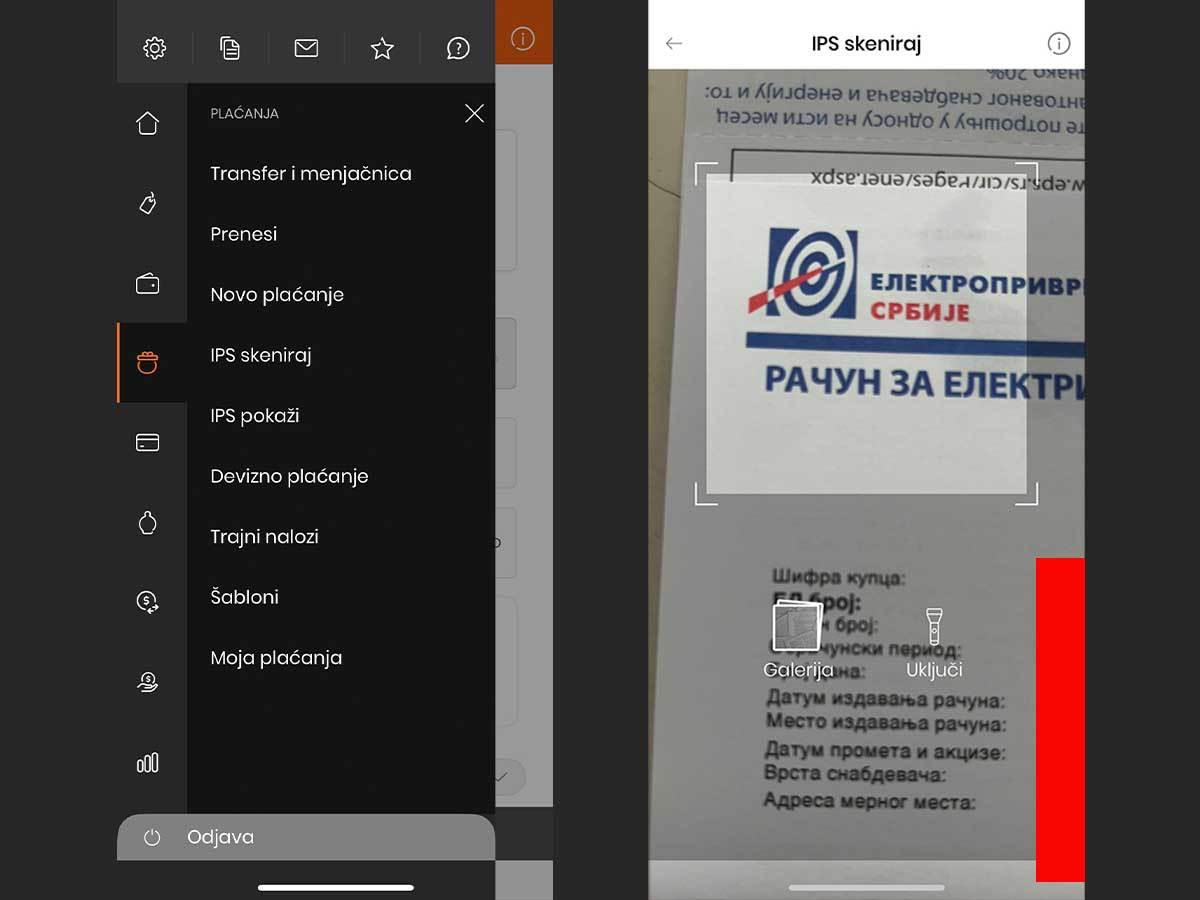1200x900 pixels.
Task: Turn on flashlight with Uključi
Action: point(934,643)
